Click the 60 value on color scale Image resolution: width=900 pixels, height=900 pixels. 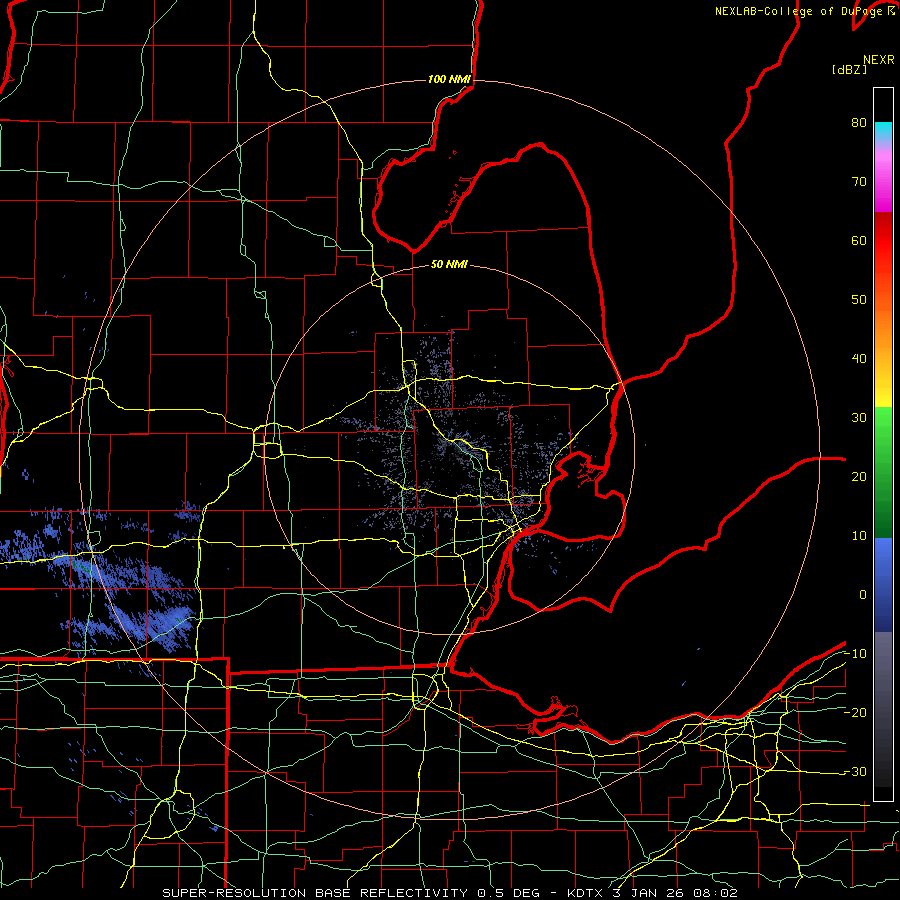tap(859, 240)
